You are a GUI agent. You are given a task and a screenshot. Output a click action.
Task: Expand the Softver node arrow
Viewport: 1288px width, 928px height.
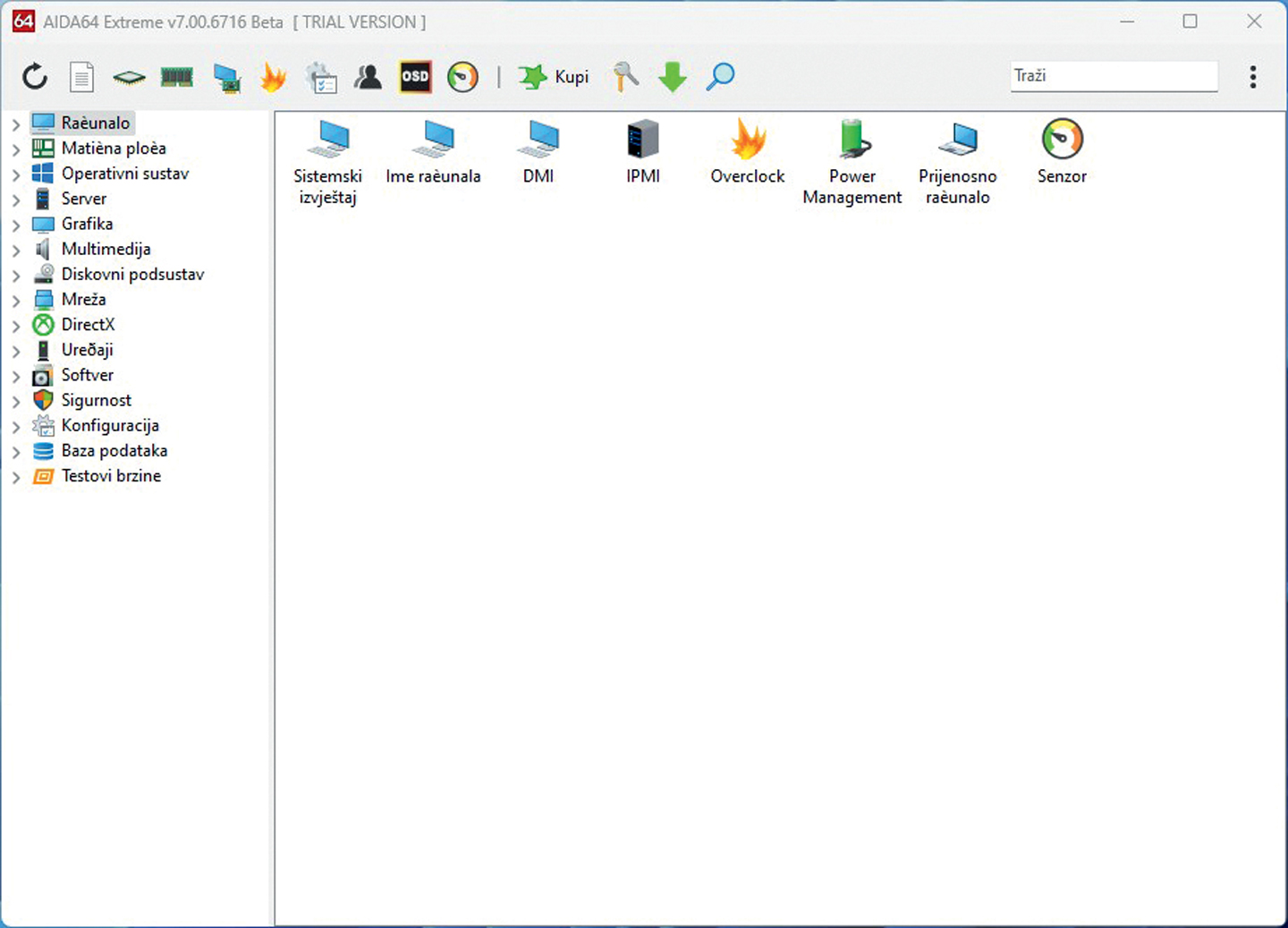tap(16, 376)
